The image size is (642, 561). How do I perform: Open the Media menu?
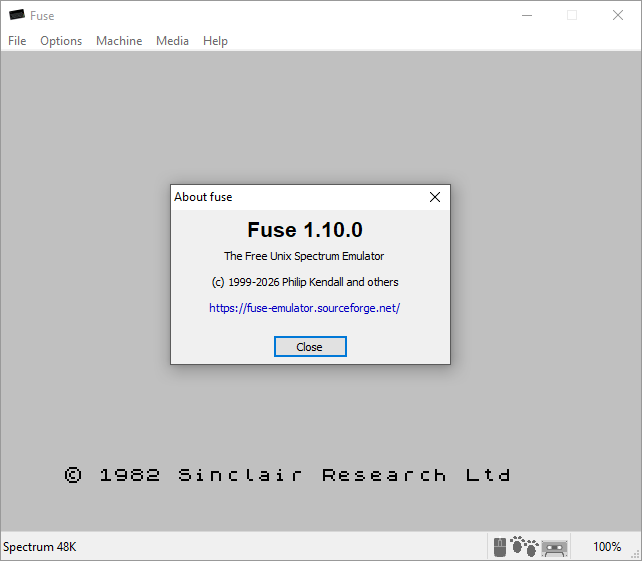(x=172, y=41)
